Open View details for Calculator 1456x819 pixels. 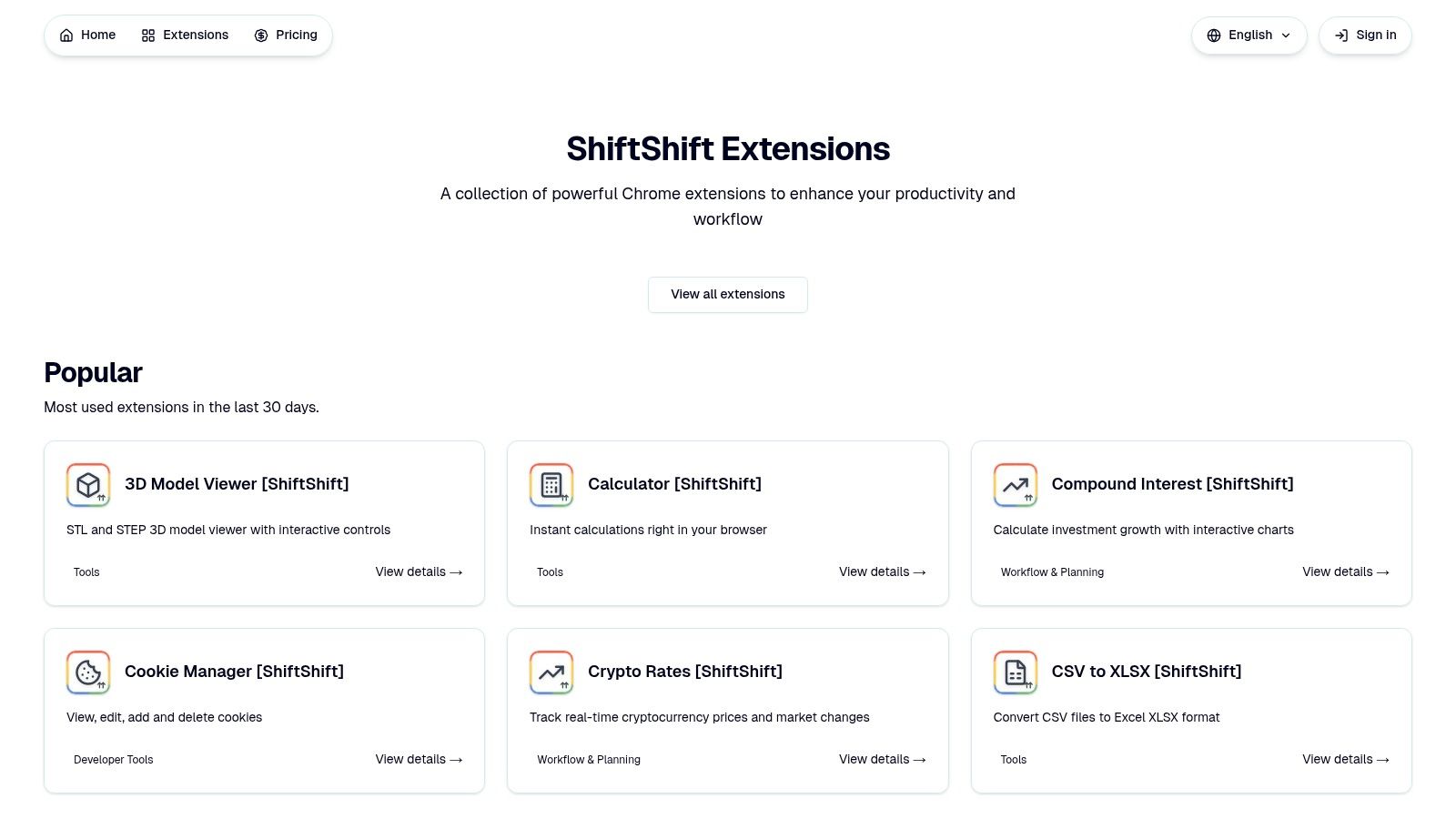coord(881,571)
